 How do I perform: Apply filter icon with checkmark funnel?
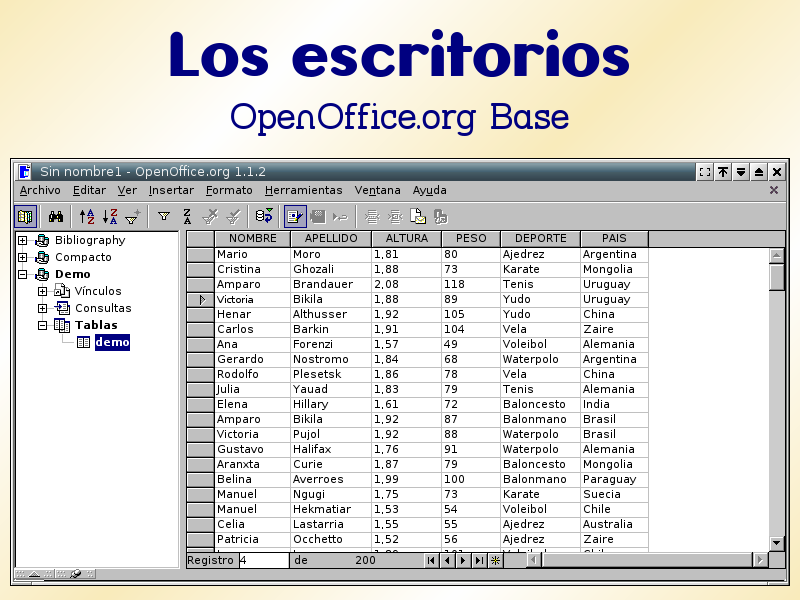coord(233,217)
